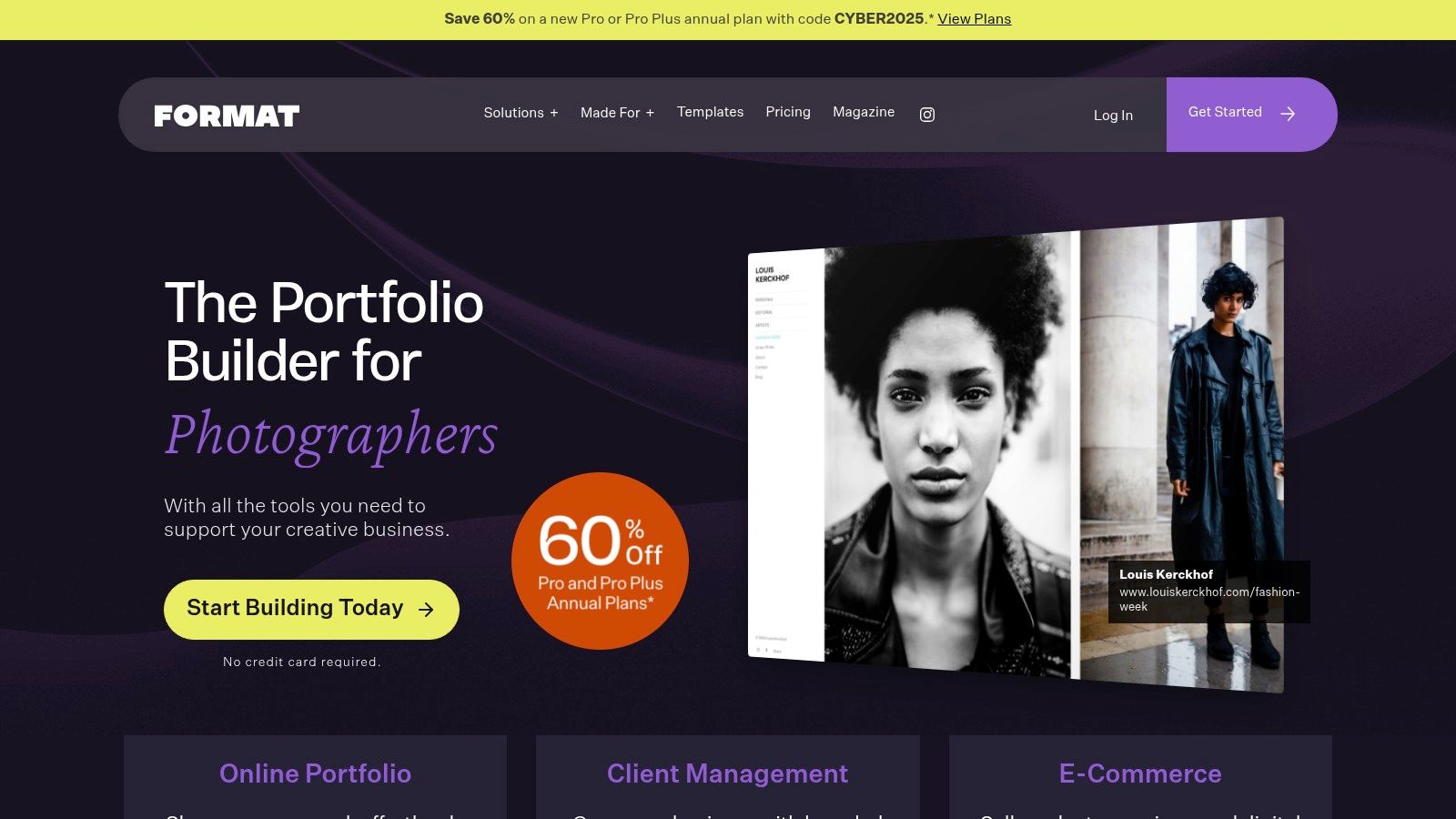The width and height of the screenshot is (1456, 819).
Task: Open the Magazine section
Action: [864, 112]
